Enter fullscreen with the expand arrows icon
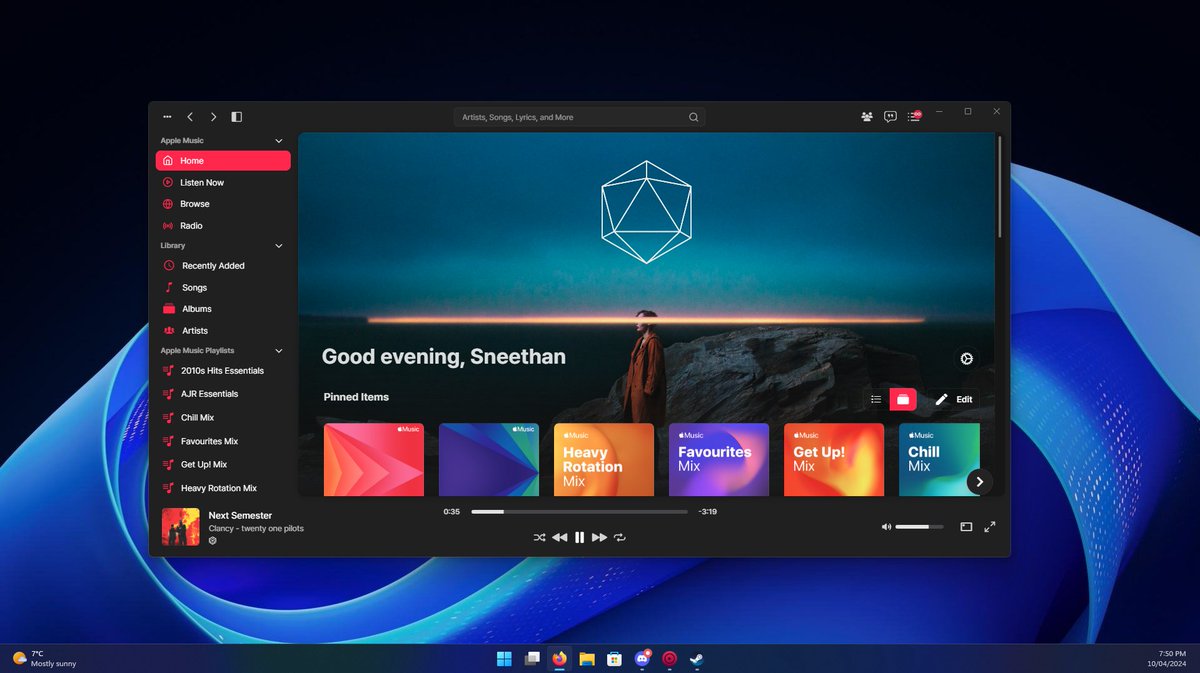 [990, 527]
